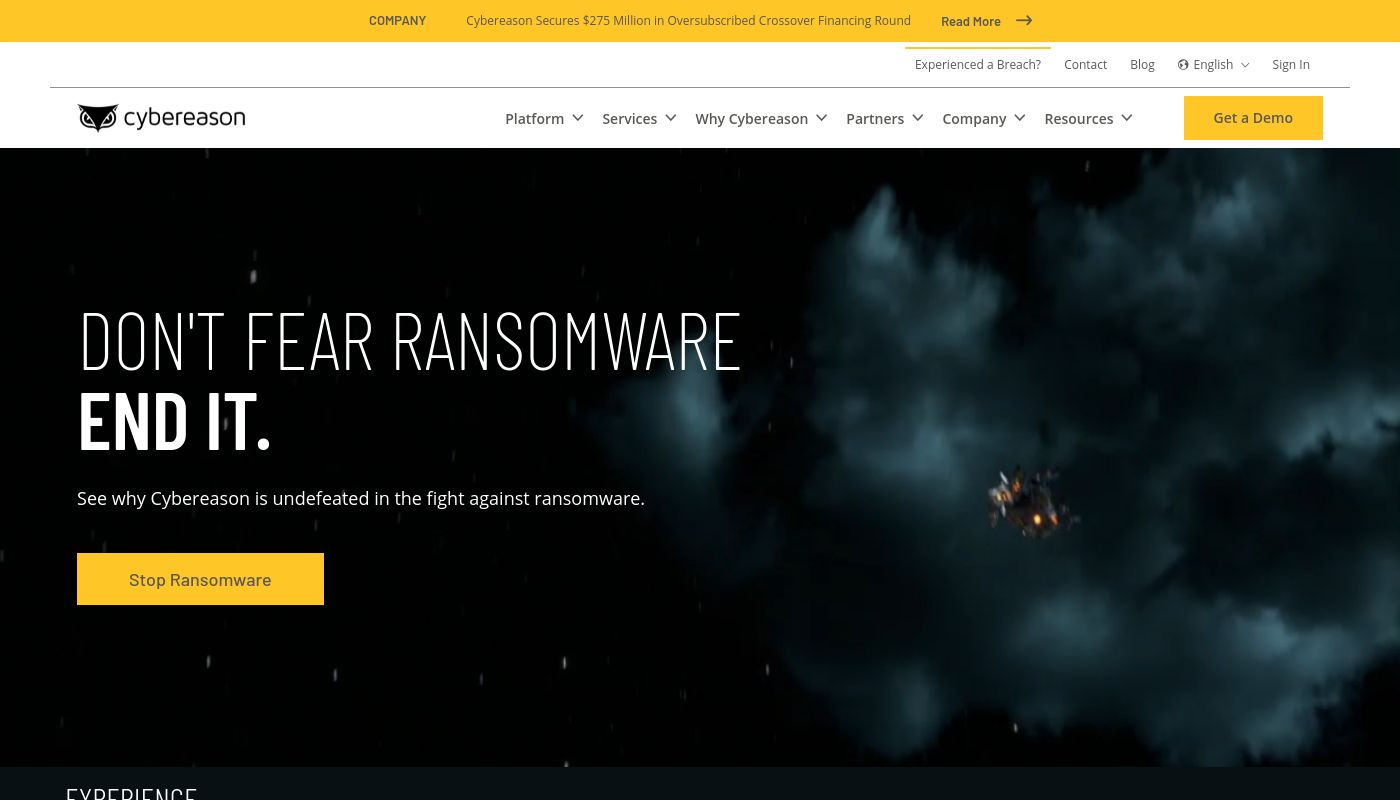This screenshot has width=1400, height=800.
Task: Expand the Services menu chevron
Action: (671, 118)
